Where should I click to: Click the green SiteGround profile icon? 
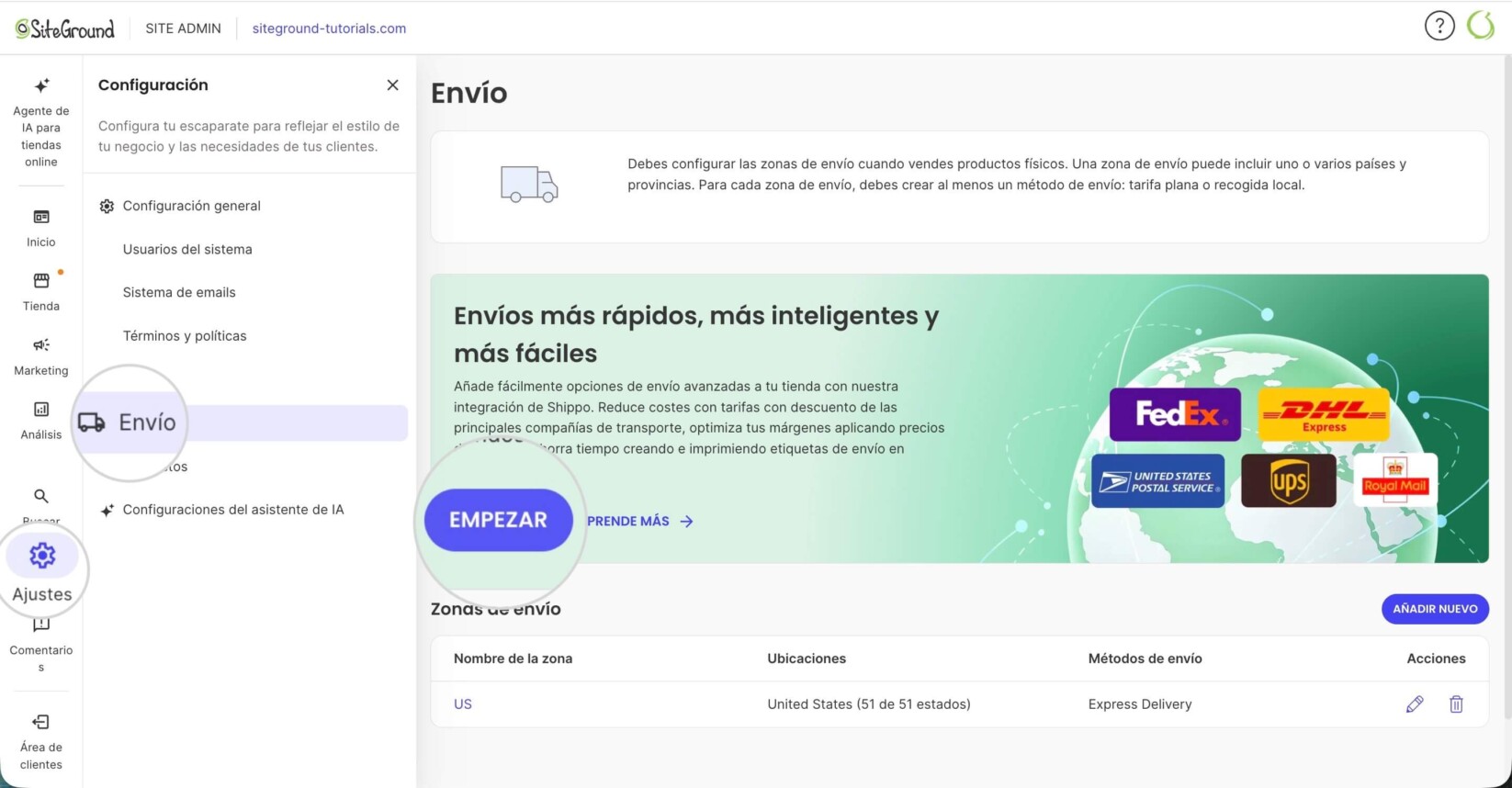[x=1481, y=26]
